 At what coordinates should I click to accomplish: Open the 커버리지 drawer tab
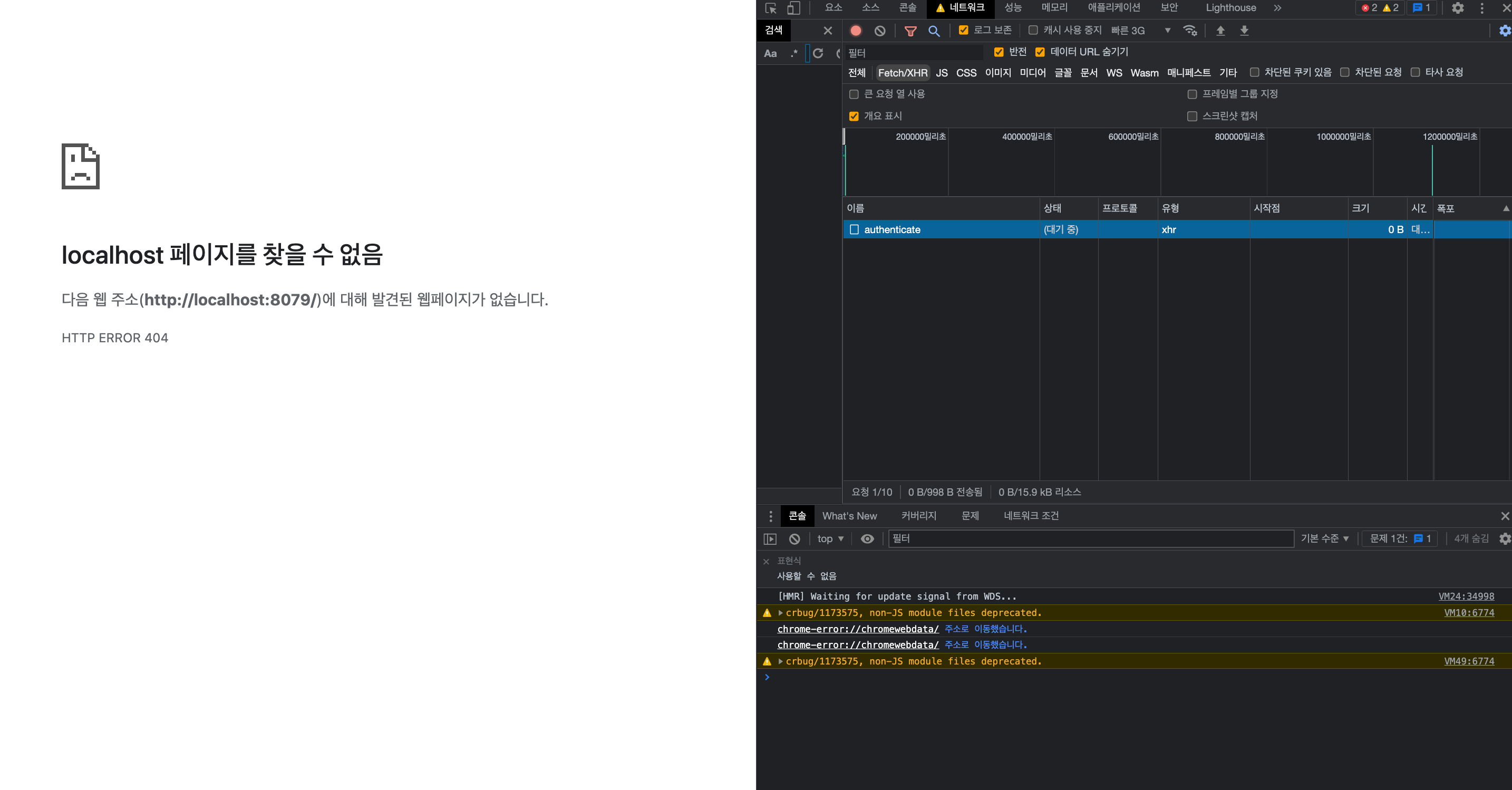(x=918, y=516)
